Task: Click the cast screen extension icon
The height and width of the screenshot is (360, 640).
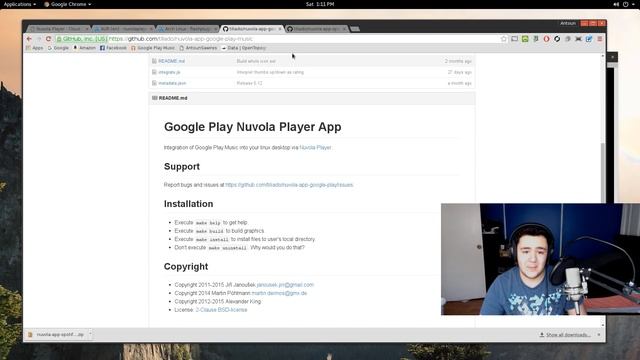Action: coord(515,39)
